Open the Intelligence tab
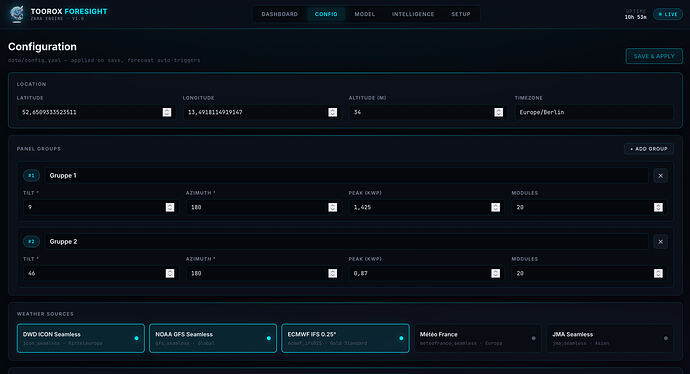This screenshot has height=374, width=690. pos(413,14)
